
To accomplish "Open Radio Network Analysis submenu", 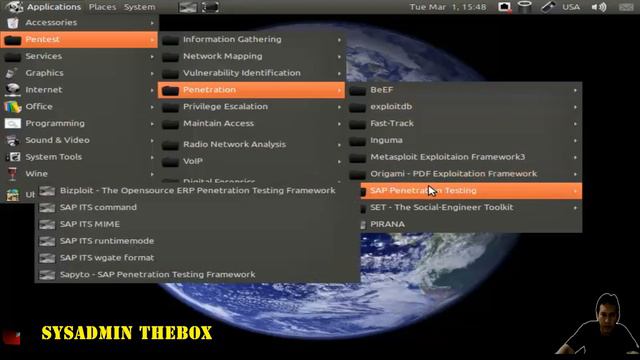I will pyautogui.click(x=251, y=144).
